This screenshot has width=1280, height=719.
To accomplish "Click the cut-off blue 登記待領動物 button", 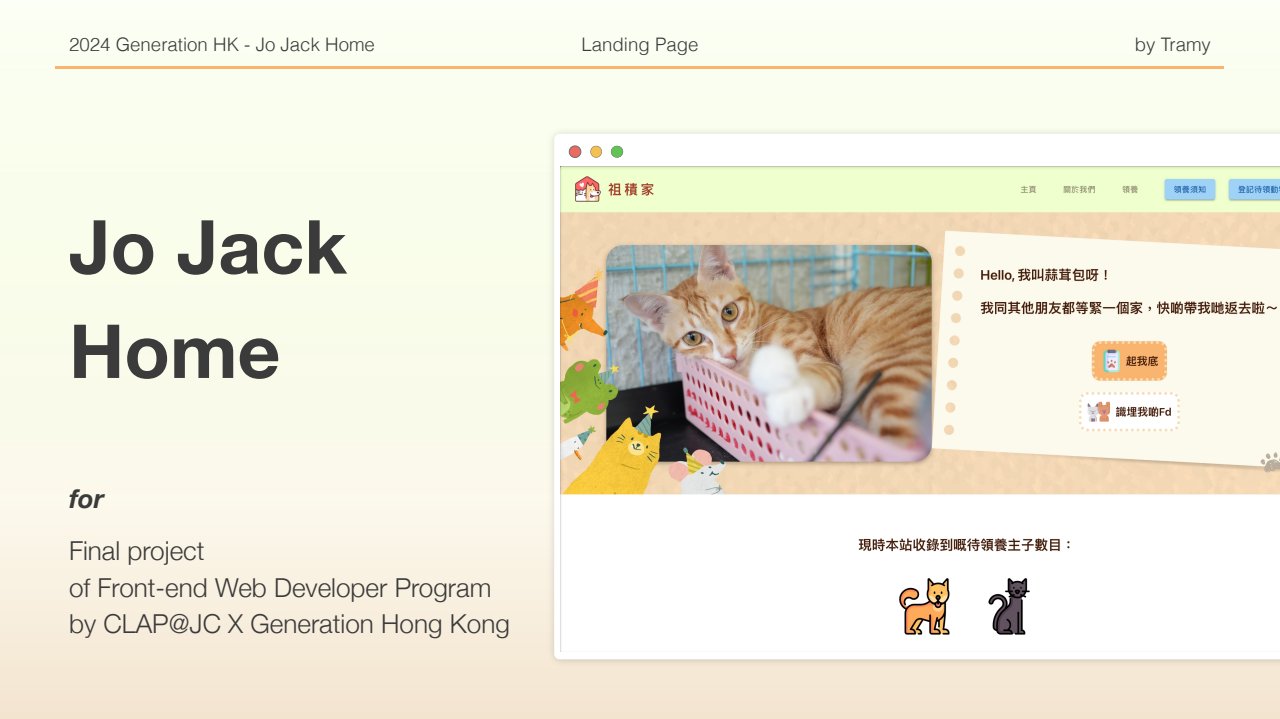I will (x=1255, y=189).
